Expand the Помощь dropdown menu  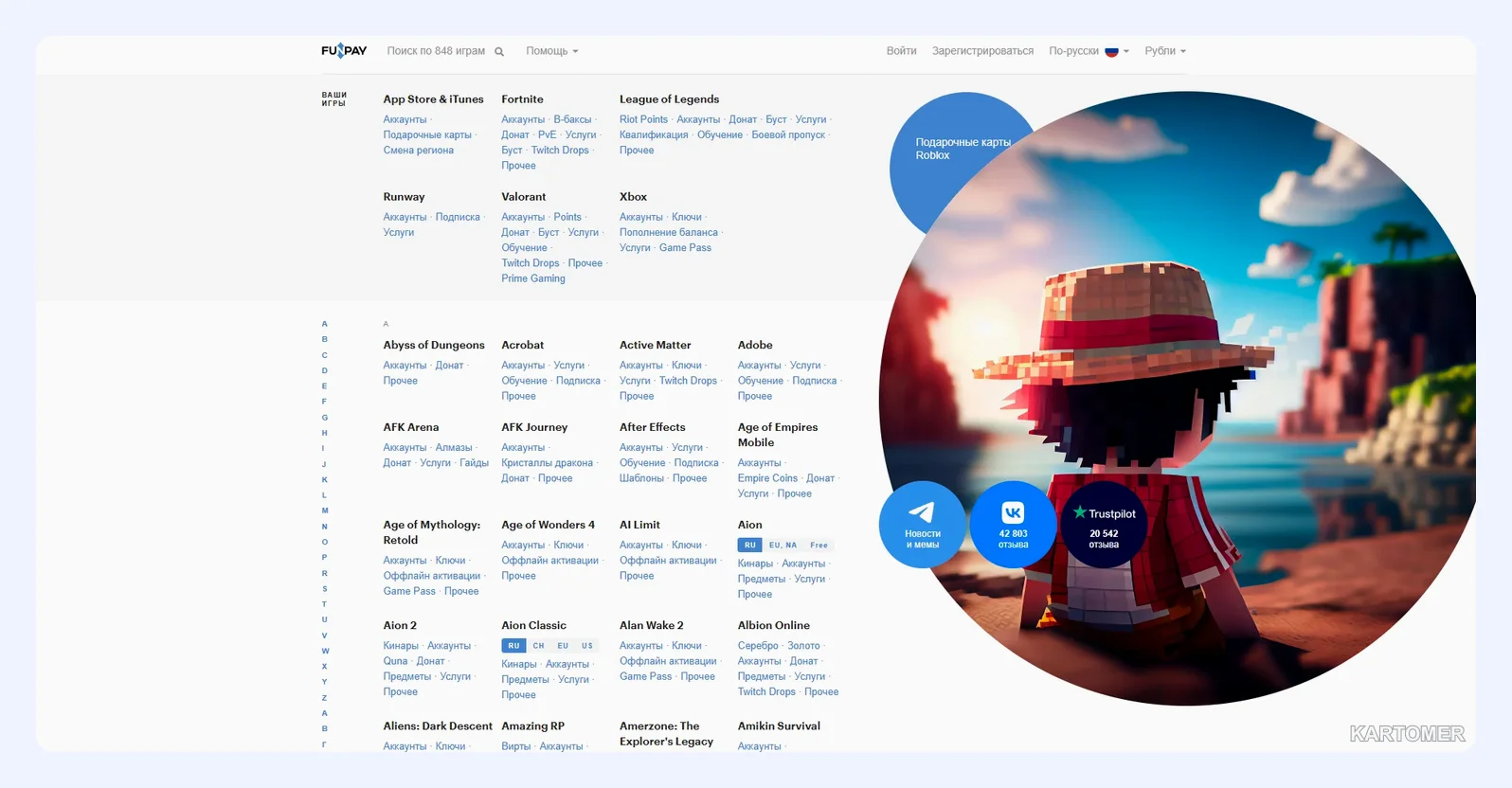pos(551,51)
